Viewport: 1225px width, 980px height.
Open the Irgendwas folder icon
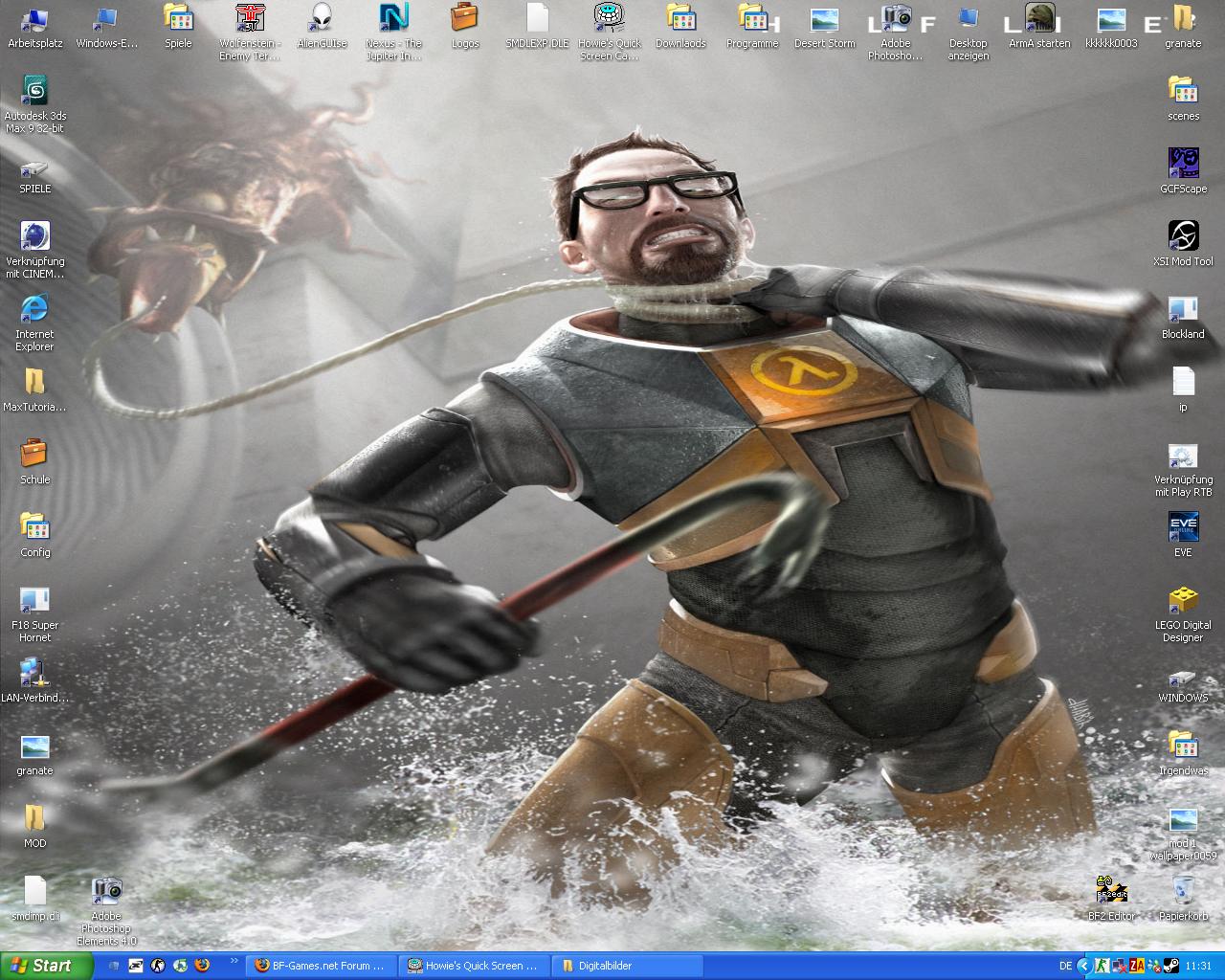point(1183,753)
